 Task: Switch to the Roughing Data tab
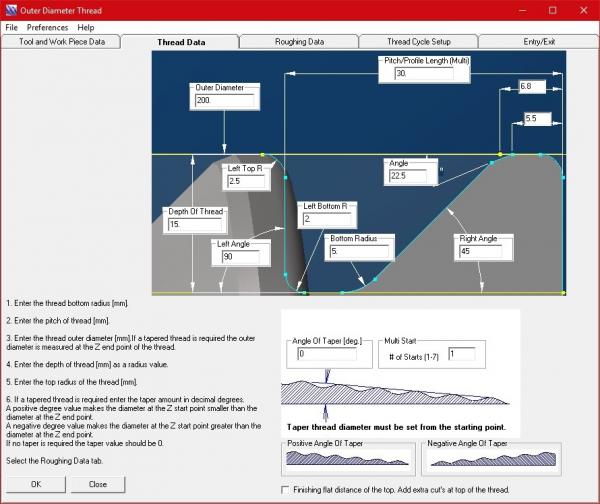(299, 42)
